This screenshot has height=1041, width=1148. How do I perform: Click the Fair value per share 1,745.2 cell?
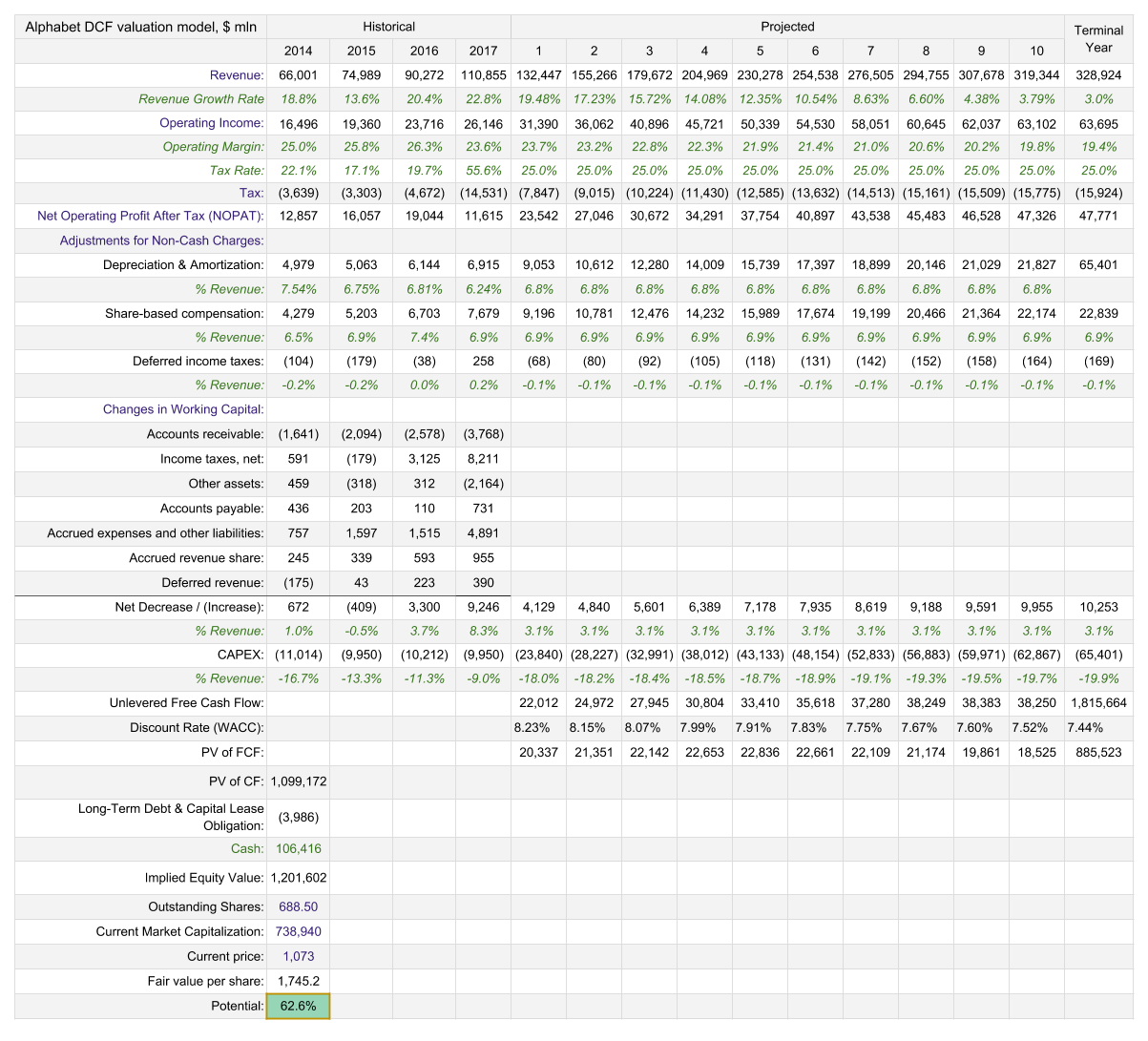[298, 981]
